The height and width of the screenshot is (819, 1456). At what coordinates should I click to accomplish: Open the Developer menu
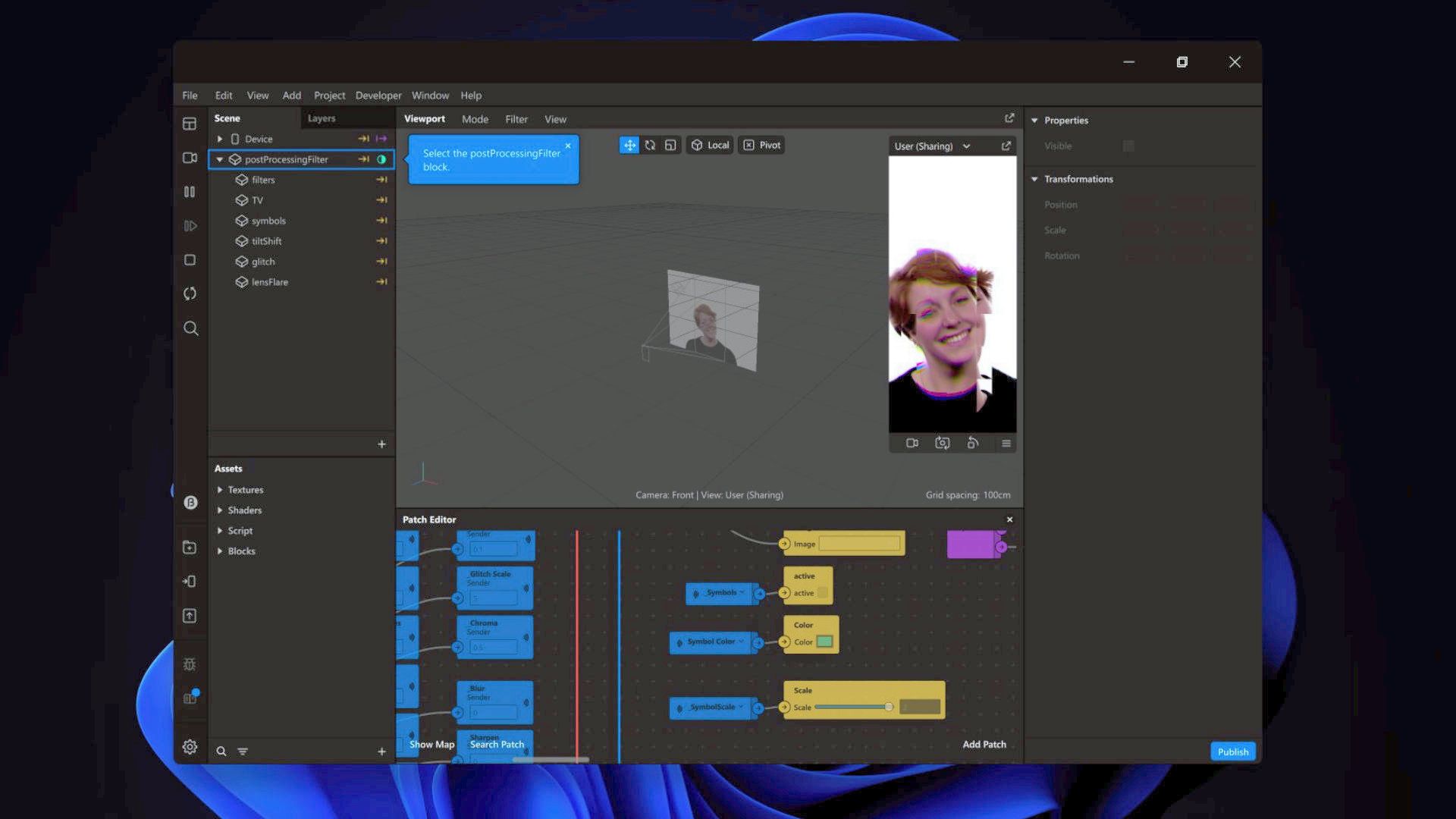[378, 96]
